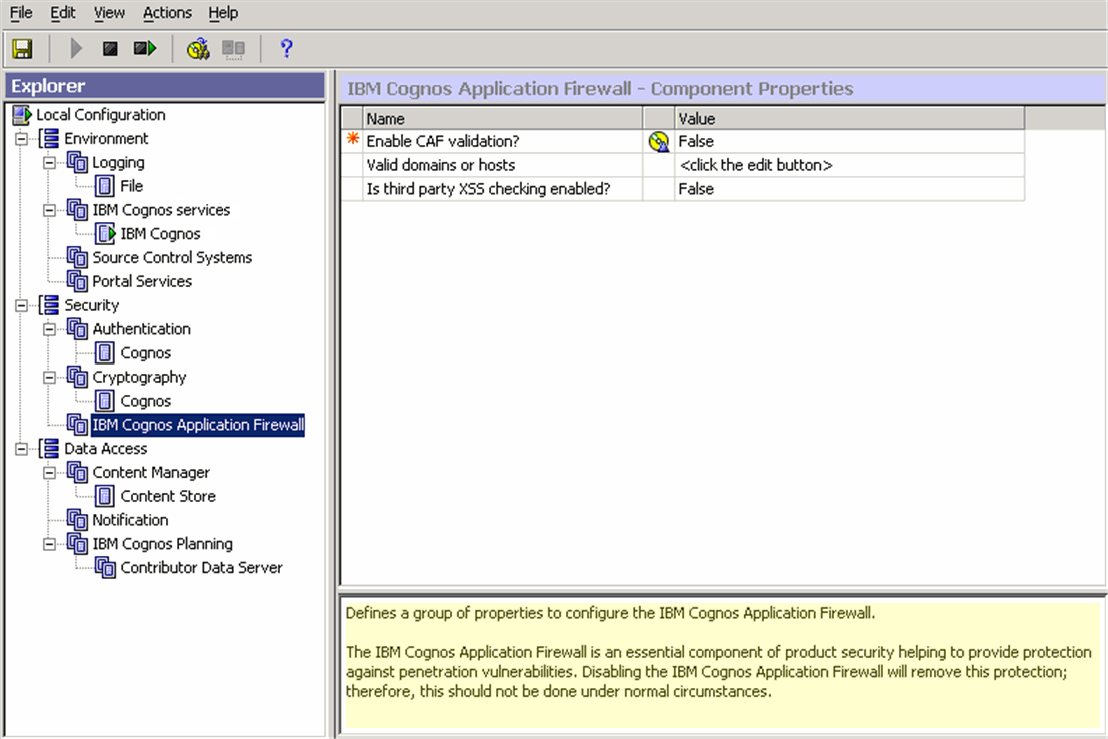Click the Content Store item icon
The width and height of the screenshot is (1108, 739).
105,496
